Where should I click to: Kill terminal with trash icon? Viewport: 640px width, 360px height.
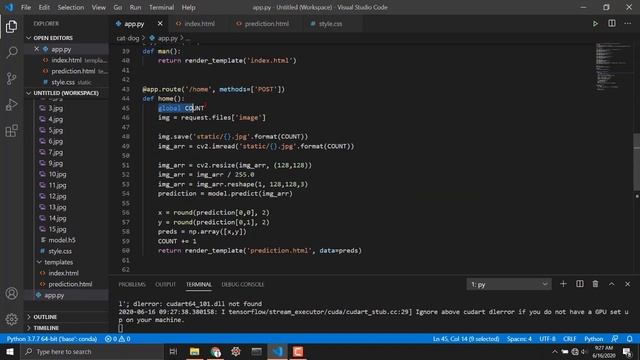(x=596, y=284)
